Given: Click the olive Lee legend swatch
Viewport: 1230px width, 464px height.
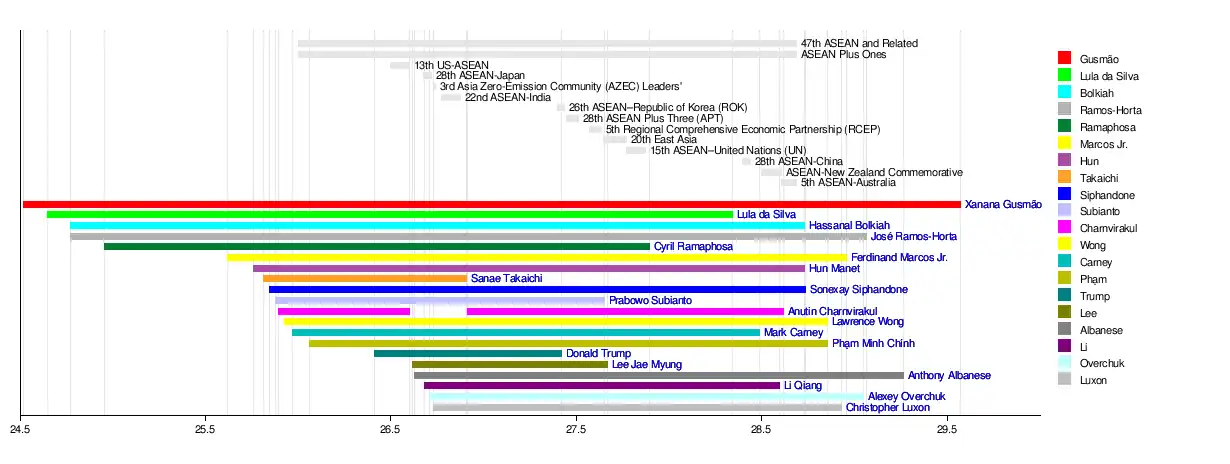Looking at the screenshot, I should [x=1065, y=314].
